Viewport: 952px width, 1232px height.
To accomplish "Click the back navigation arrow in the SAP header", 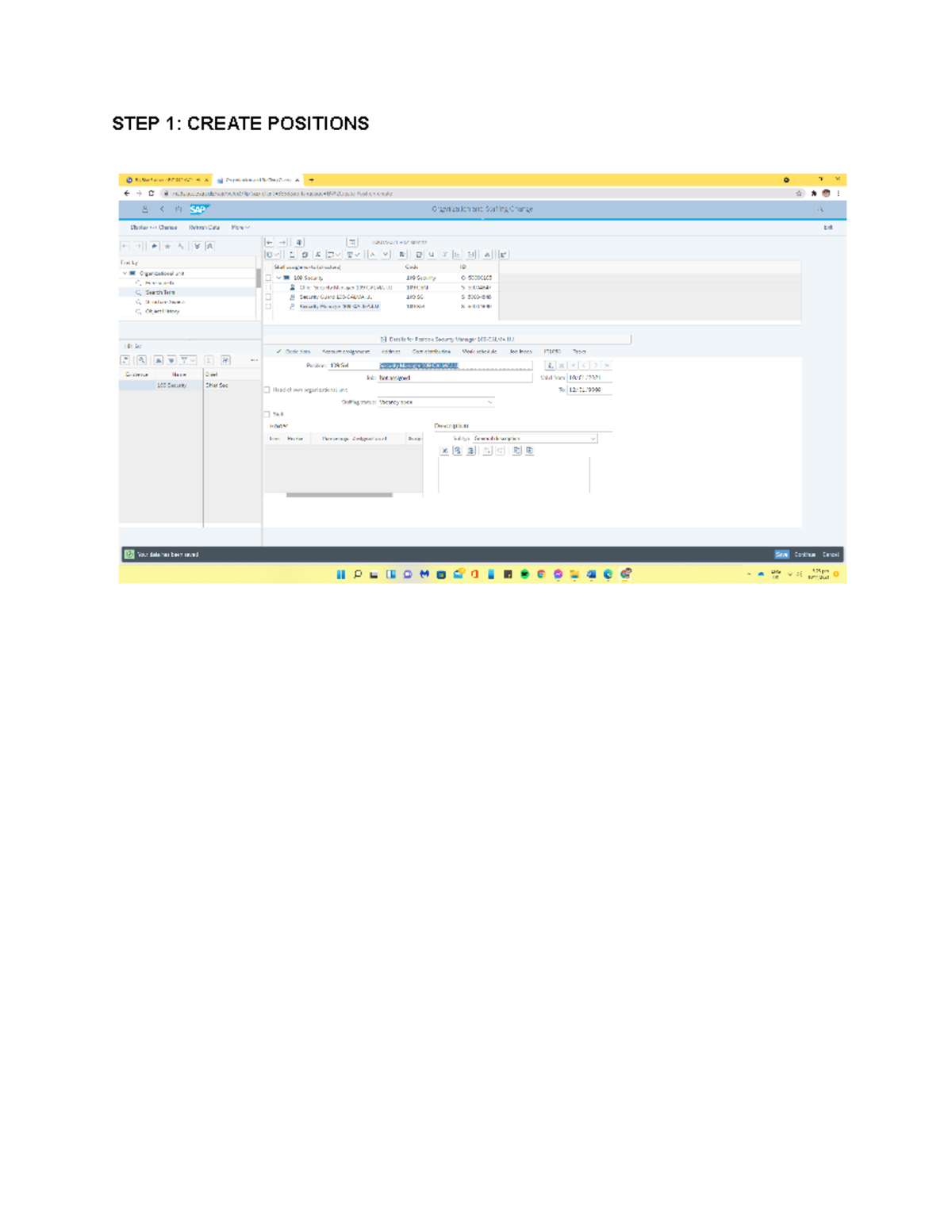I will click(x=161, y=209).
